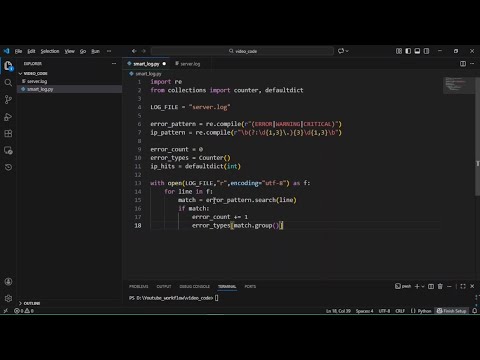Open the Edit menu
The height and width of the screenshot is (360, 480).
click(31, 51)
